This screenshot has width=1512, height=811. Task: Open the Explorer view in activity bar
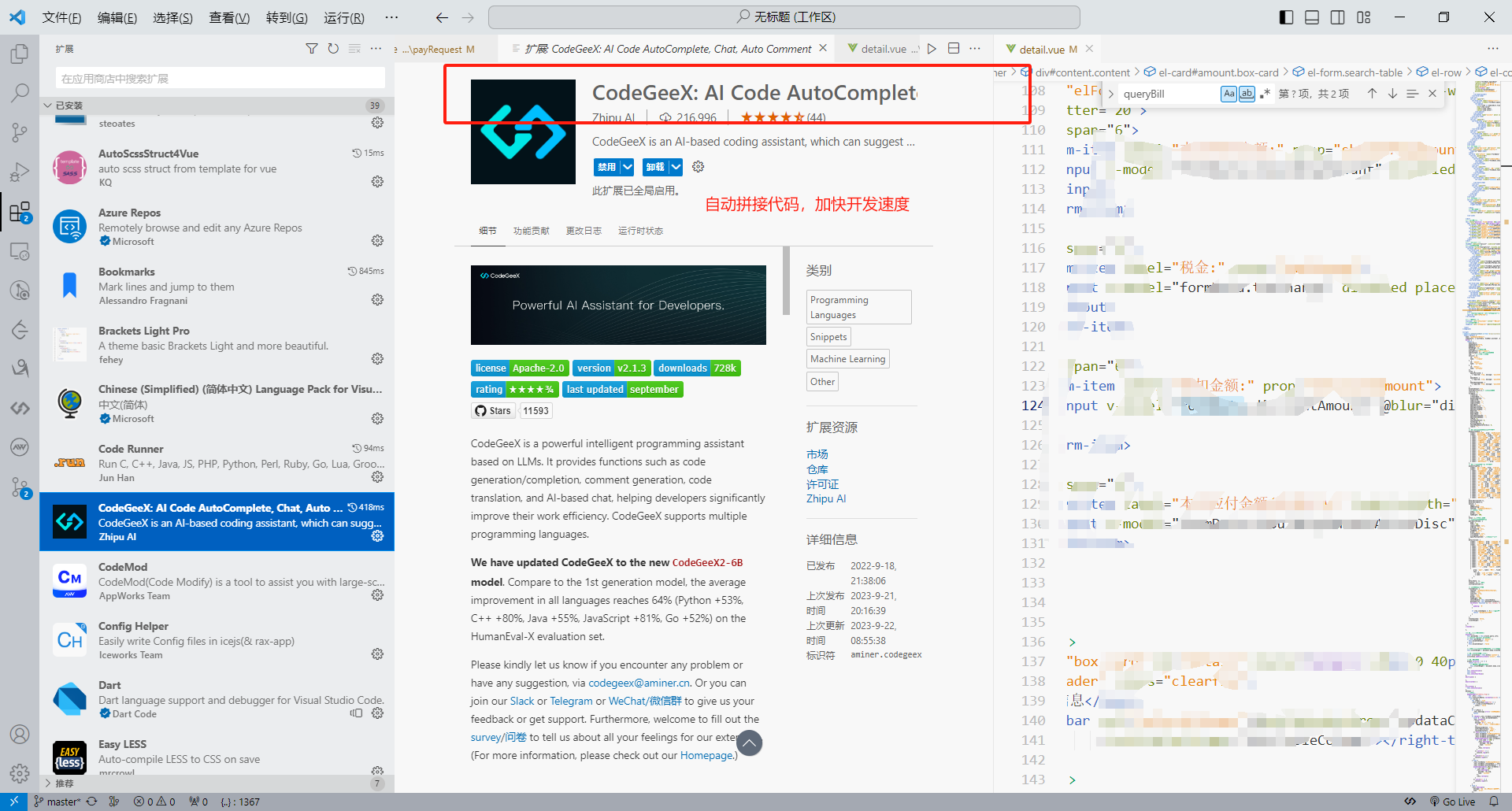pos(20,54)
